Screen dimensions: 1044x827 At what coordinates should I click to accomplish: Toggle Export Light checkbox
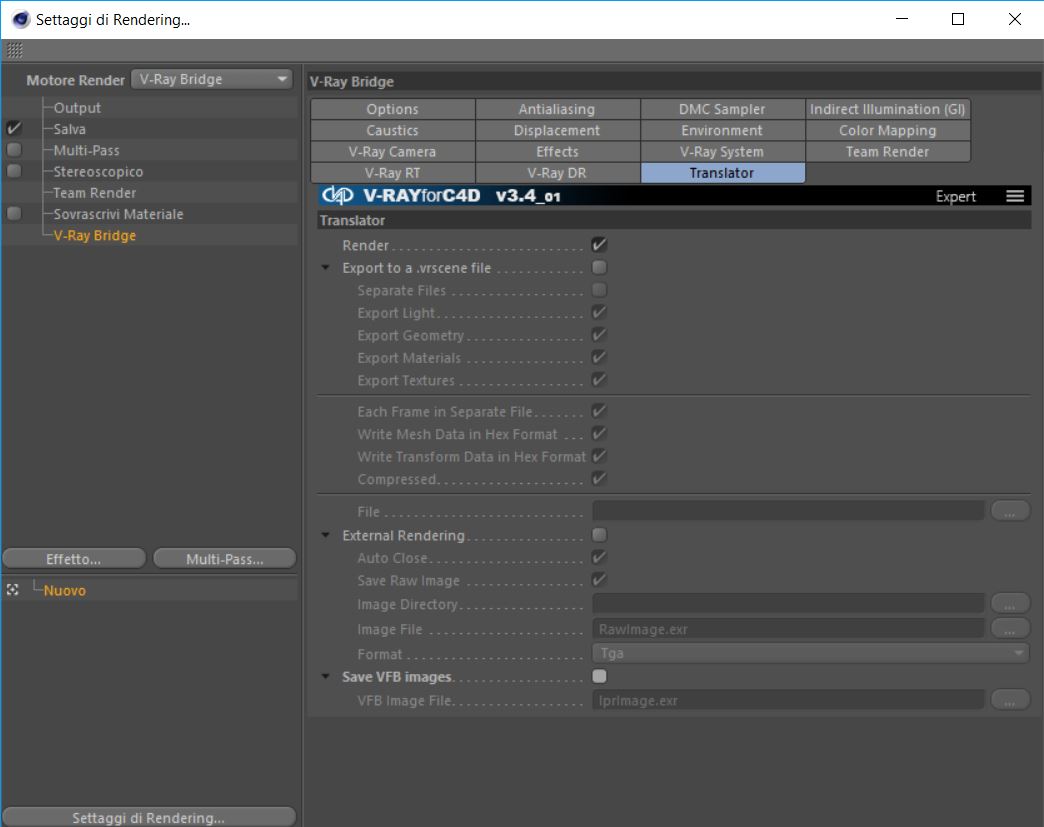[599, 312]
